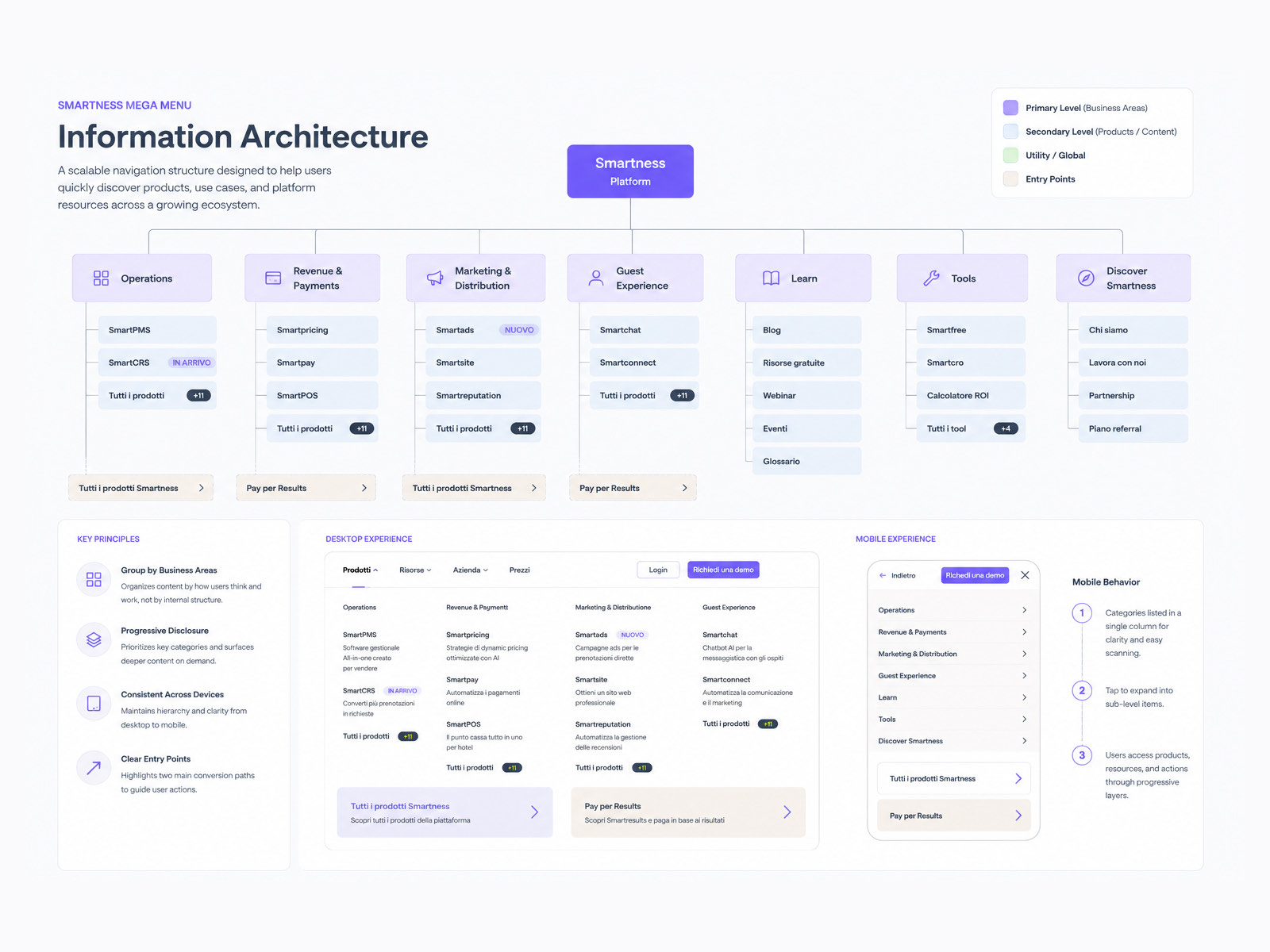1270x952 pixels.
Task: Click the open book icon next to Learn
Action: coord(771,278)
